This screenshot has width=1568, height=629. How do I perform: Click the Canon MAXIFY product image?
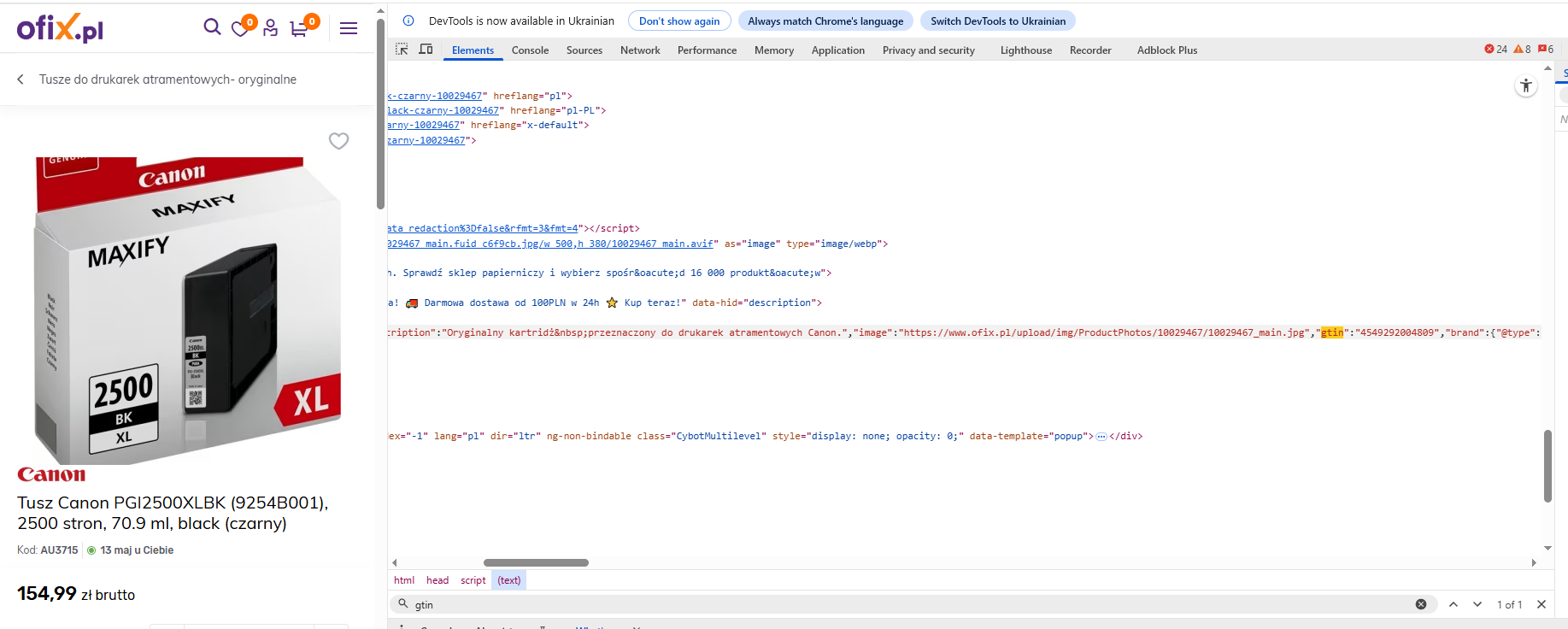tap(187, 310)
